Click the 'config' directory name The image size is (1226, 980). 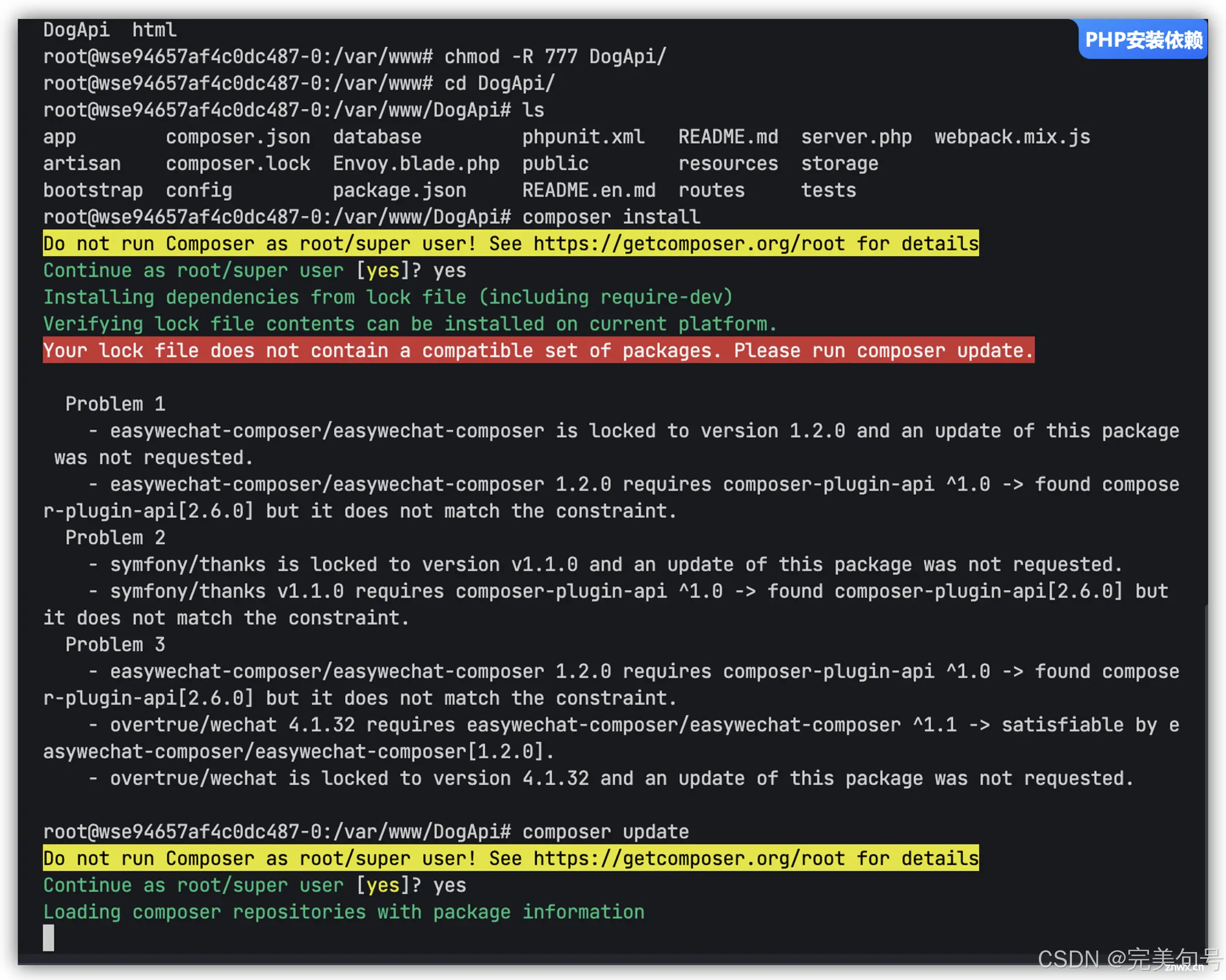(199, 191)
